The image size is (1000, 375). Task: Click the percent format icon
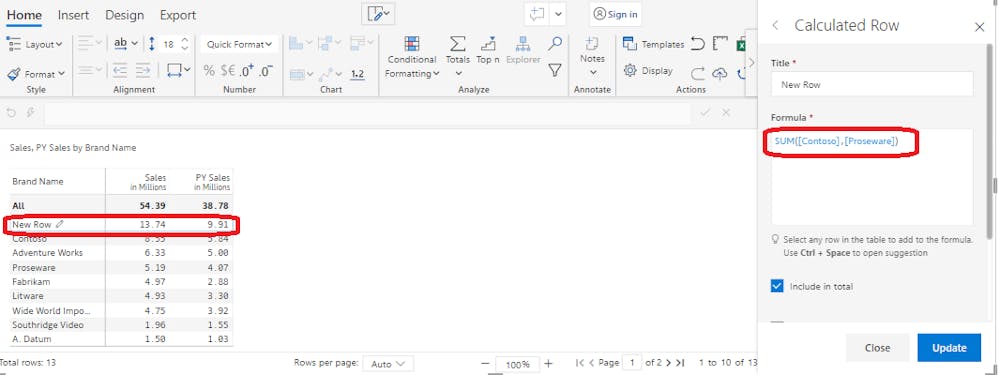pos(209,71)
